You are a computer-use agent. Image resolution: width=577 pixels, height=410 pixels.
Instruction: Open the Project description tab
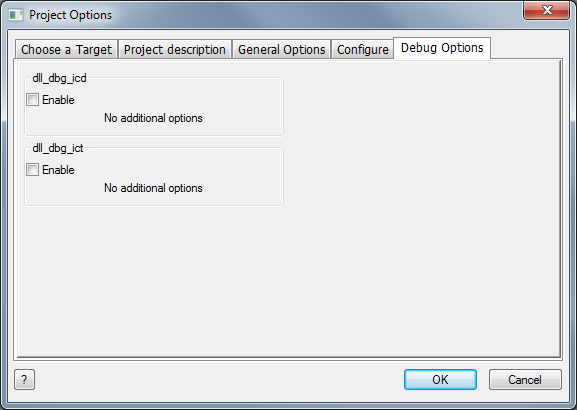click(175, 49)
